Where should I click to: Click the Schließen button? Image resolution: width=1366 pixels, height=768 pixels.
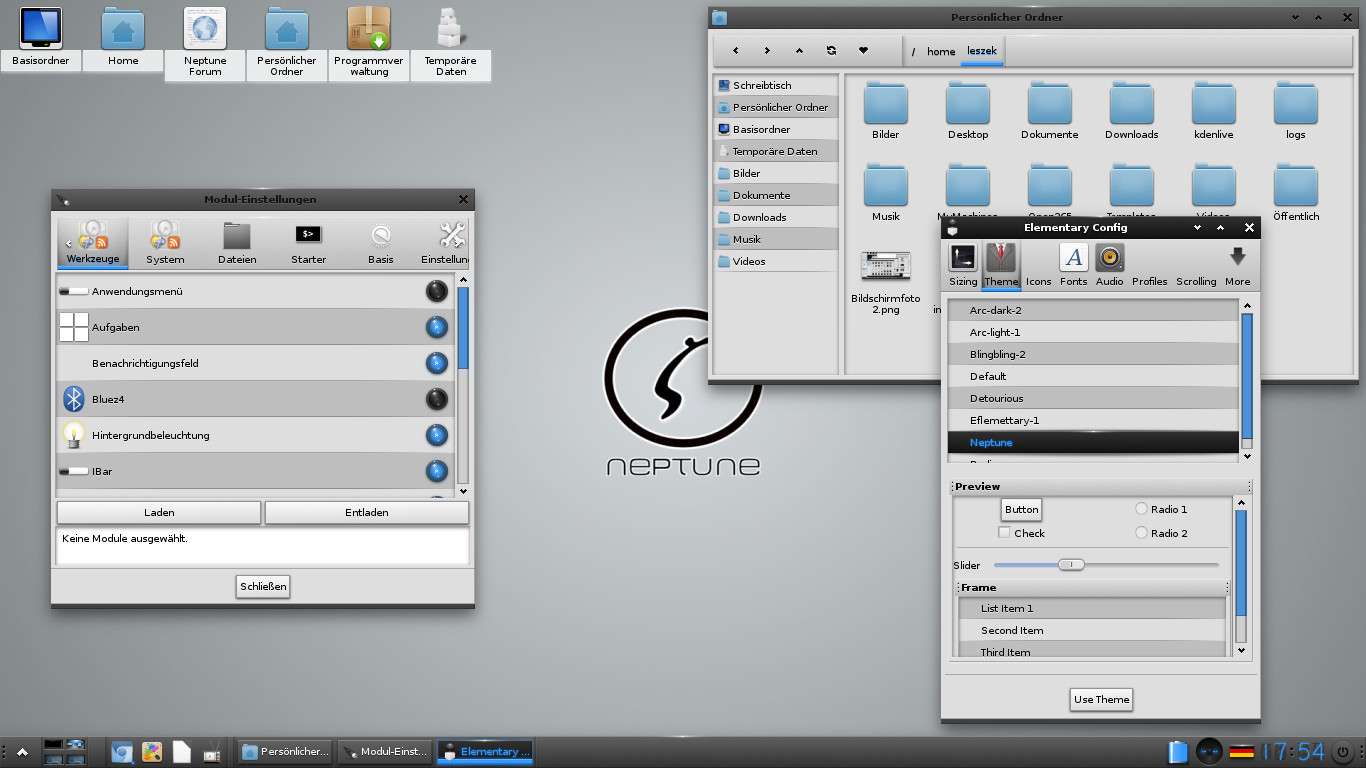click(x=263, y=586)
